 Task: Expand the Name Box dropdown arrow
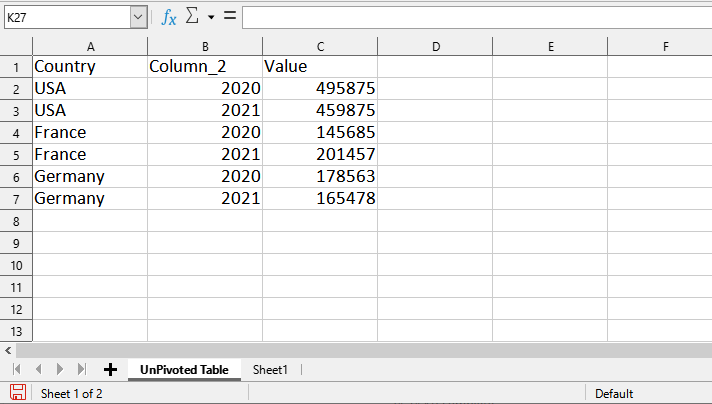pos(138,17)
